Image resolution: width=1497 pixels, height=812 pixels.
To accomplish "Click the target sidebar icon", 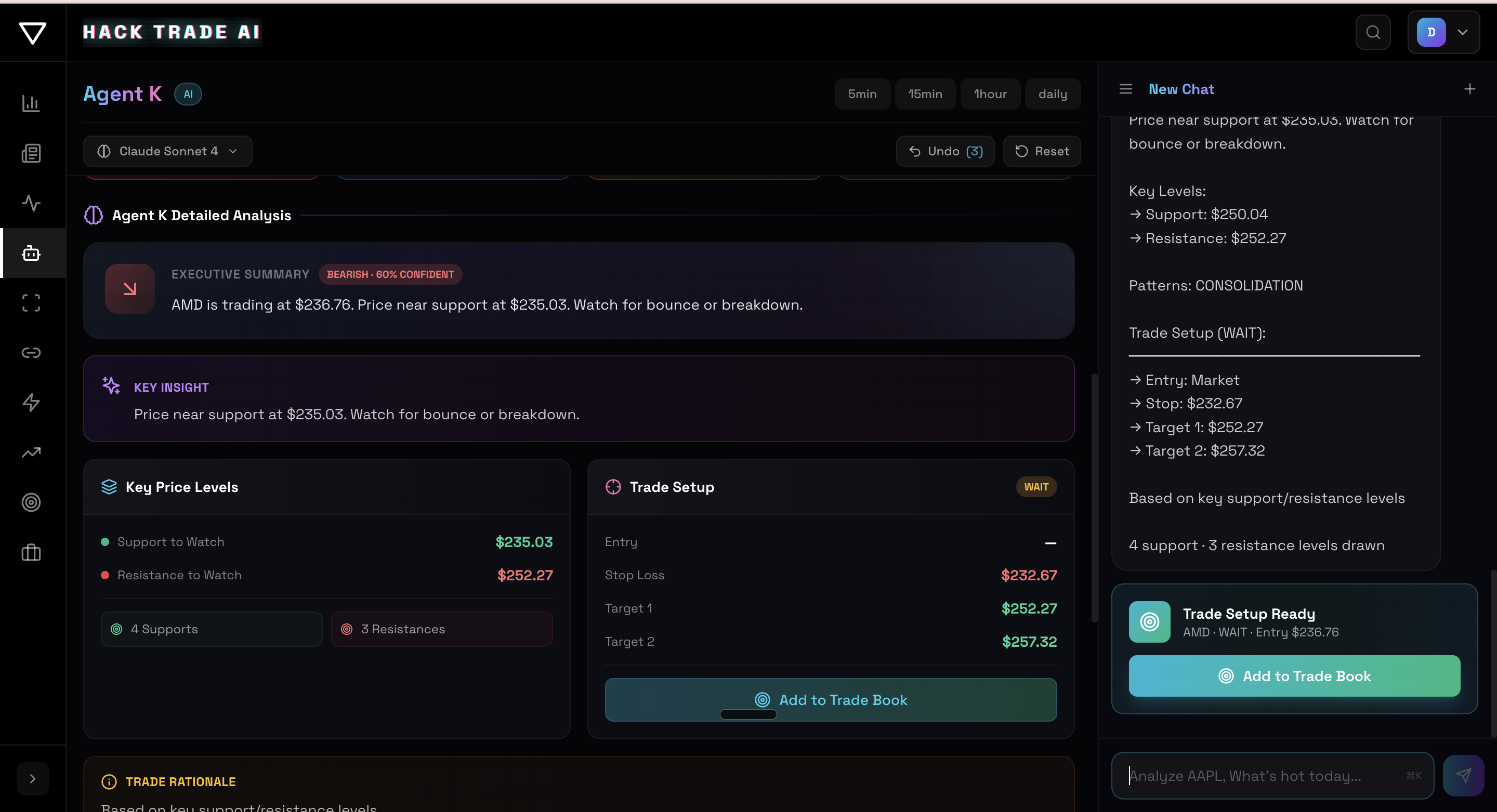I will (x=31, y=502).
